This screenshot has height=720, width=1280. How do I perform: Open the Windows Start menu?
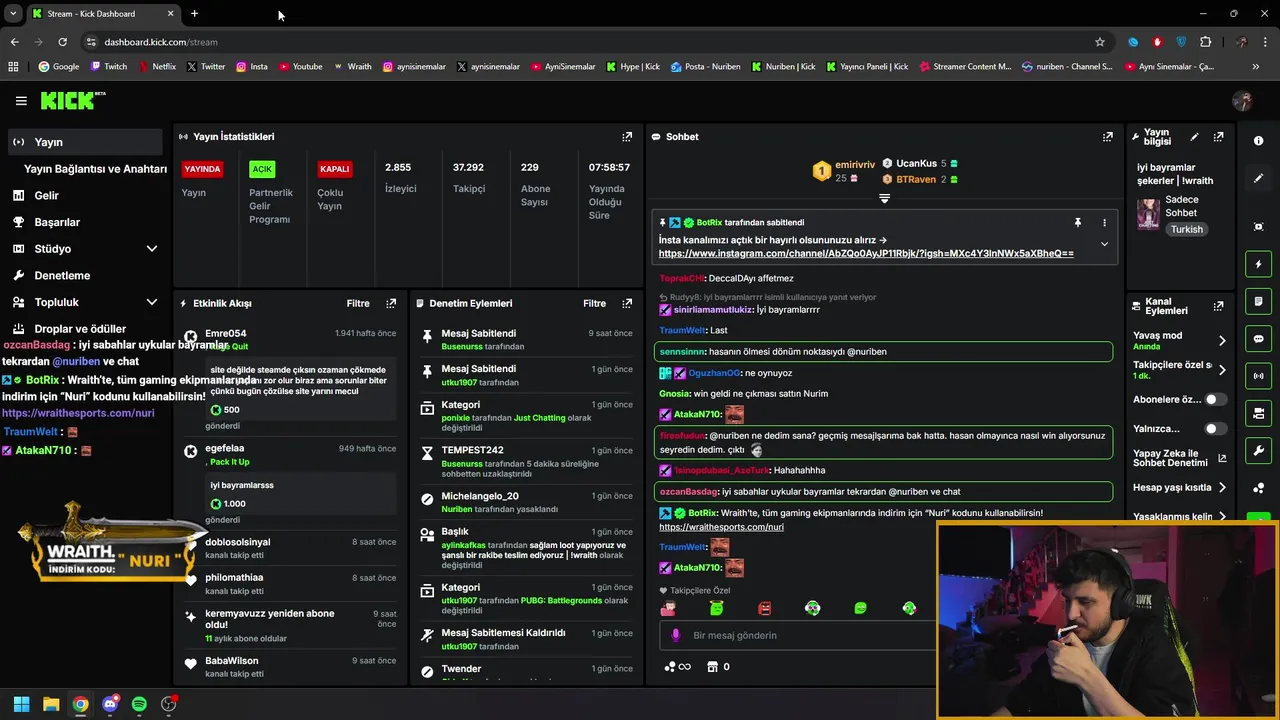click(21, 704)
